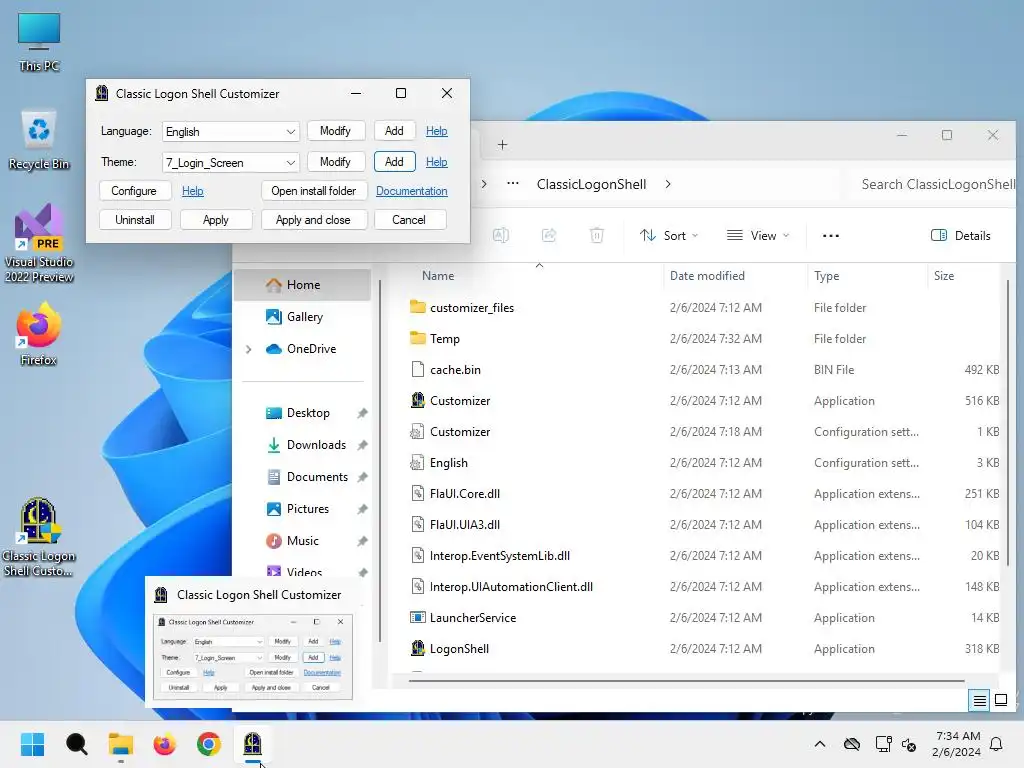Open Desktop in navigation pane
Viewport: 1024px width, 768px height.
click(x=307, y=413)
